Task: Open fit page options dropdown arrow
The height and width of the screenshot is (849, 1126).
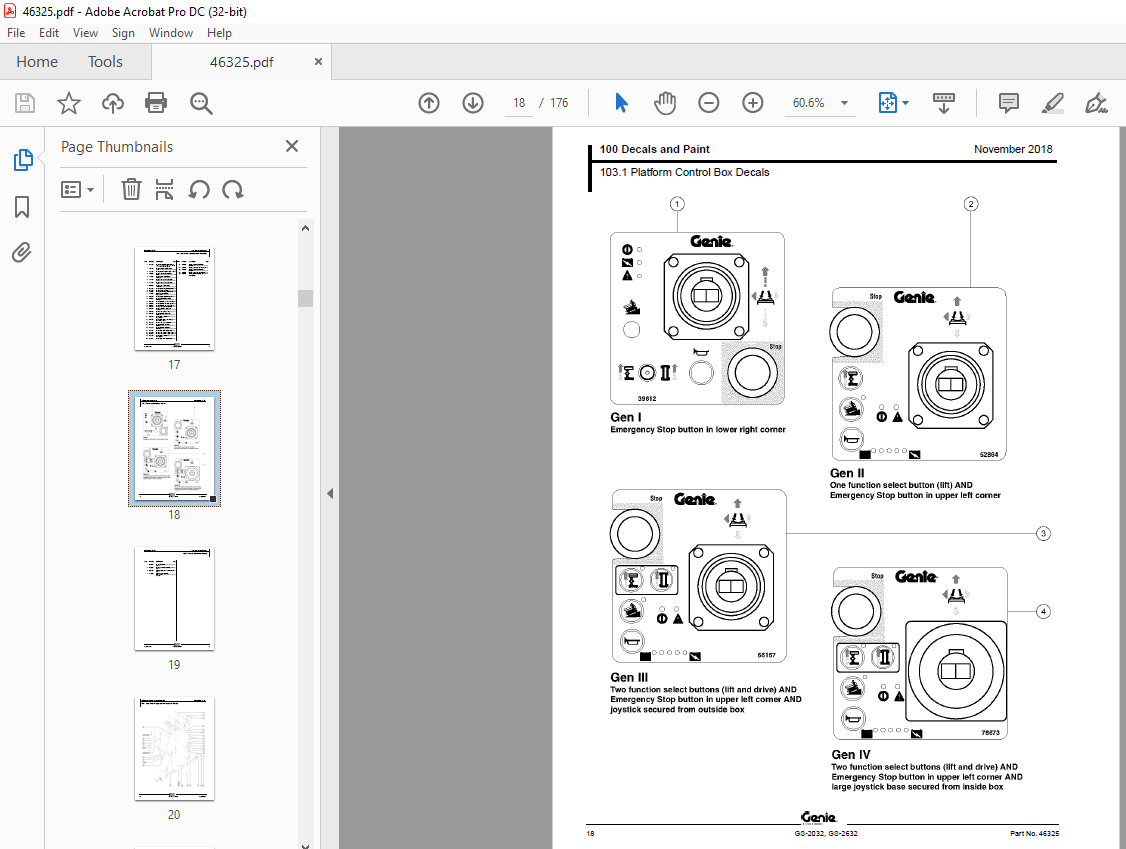Action: click(906, 103)
